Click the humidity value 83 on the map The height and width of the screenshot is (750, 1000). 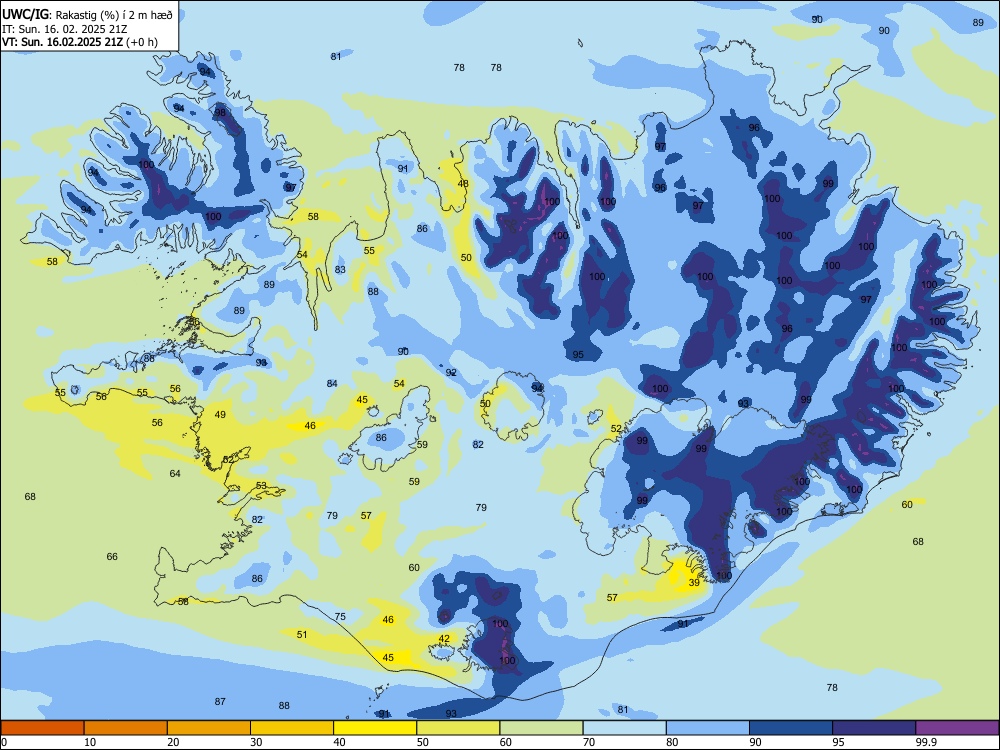[x=340, y=270]
